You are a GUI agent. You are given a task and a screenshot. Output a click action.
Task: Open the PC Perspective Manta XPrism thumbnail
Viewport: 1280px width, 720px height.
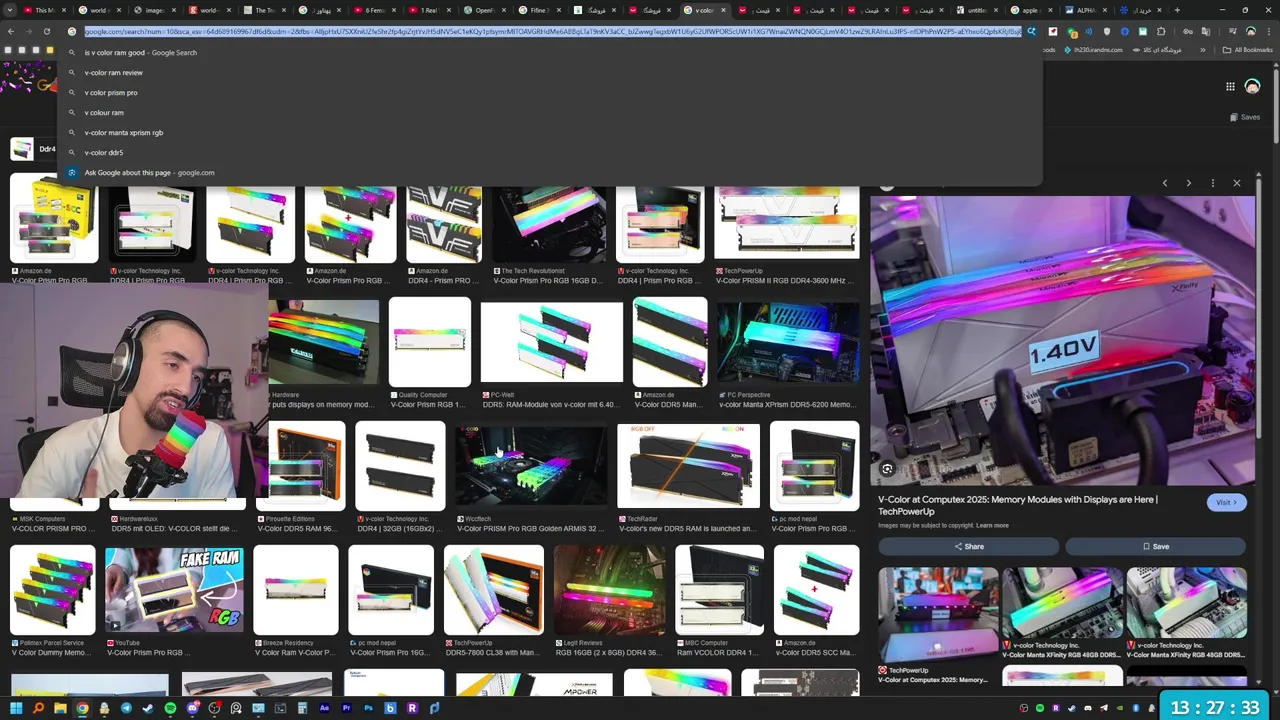pos(788,342)
